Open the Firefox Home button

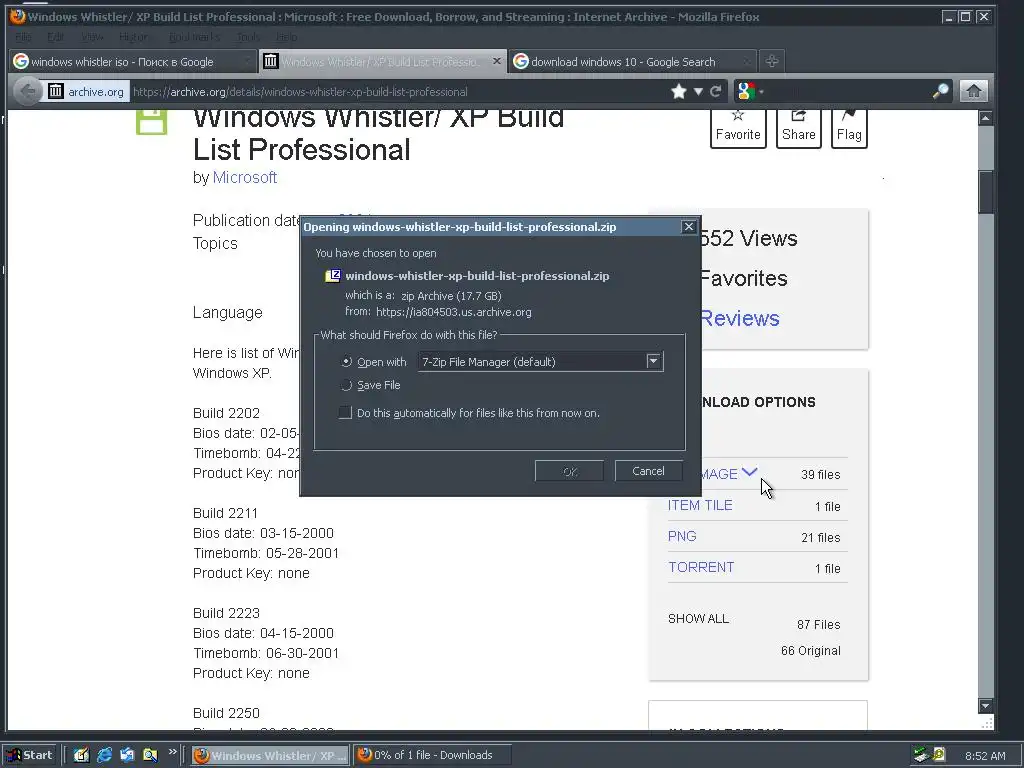(x=973, y=91)
